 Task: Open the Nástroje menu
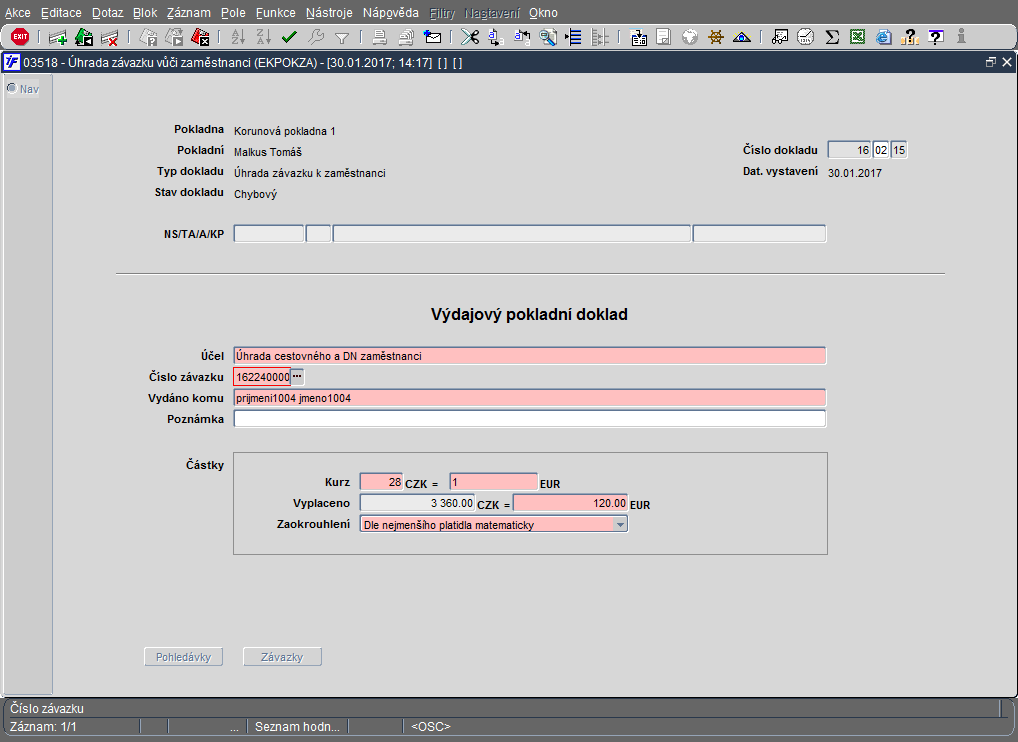[x=329, y=12]
